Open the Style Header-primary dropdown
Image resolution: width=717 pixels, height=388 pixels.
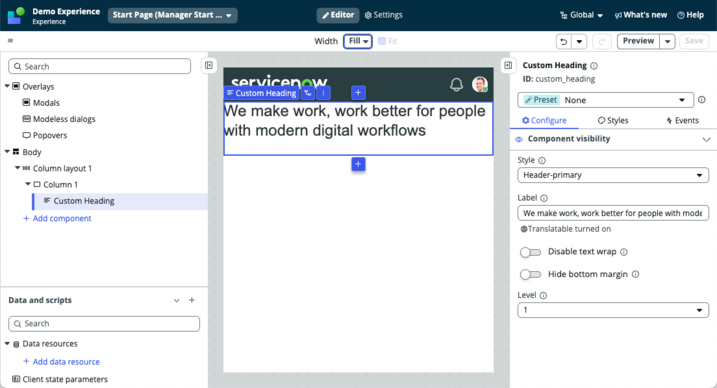coord(613,175)
